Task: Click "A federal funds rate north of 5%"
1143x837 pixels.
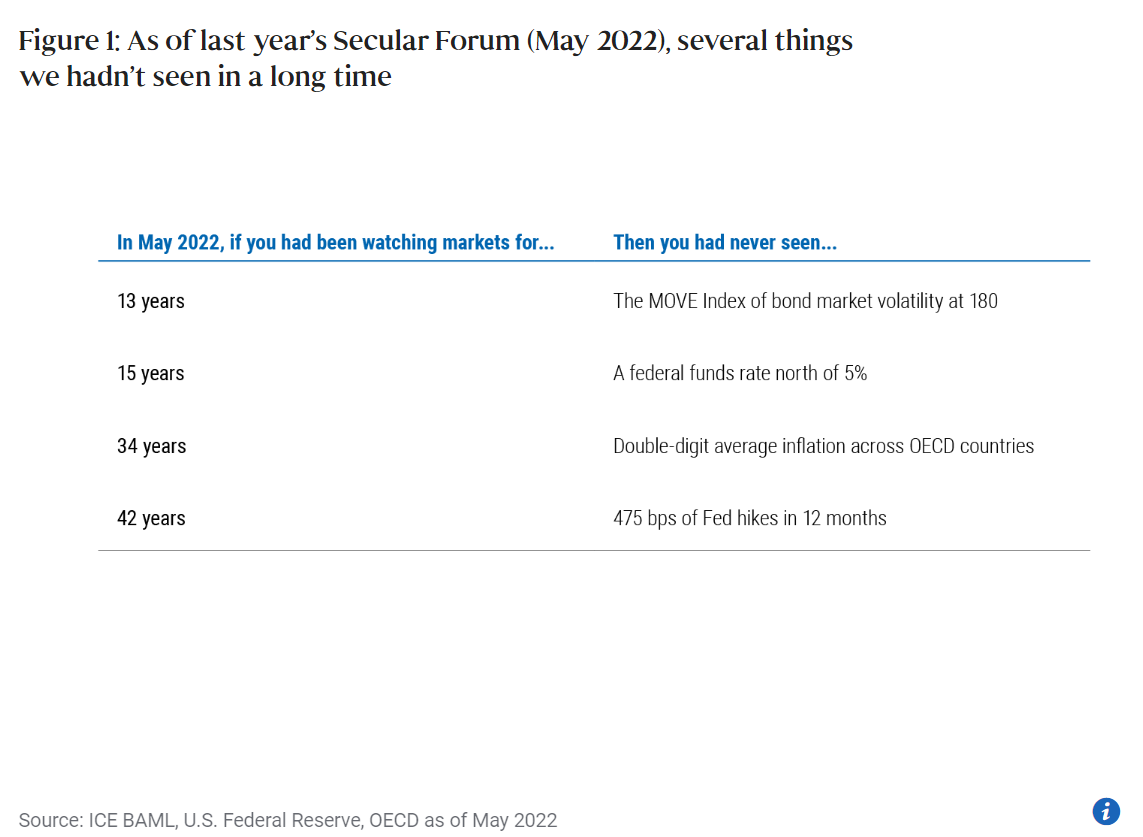Action: [x=740, y=373]
